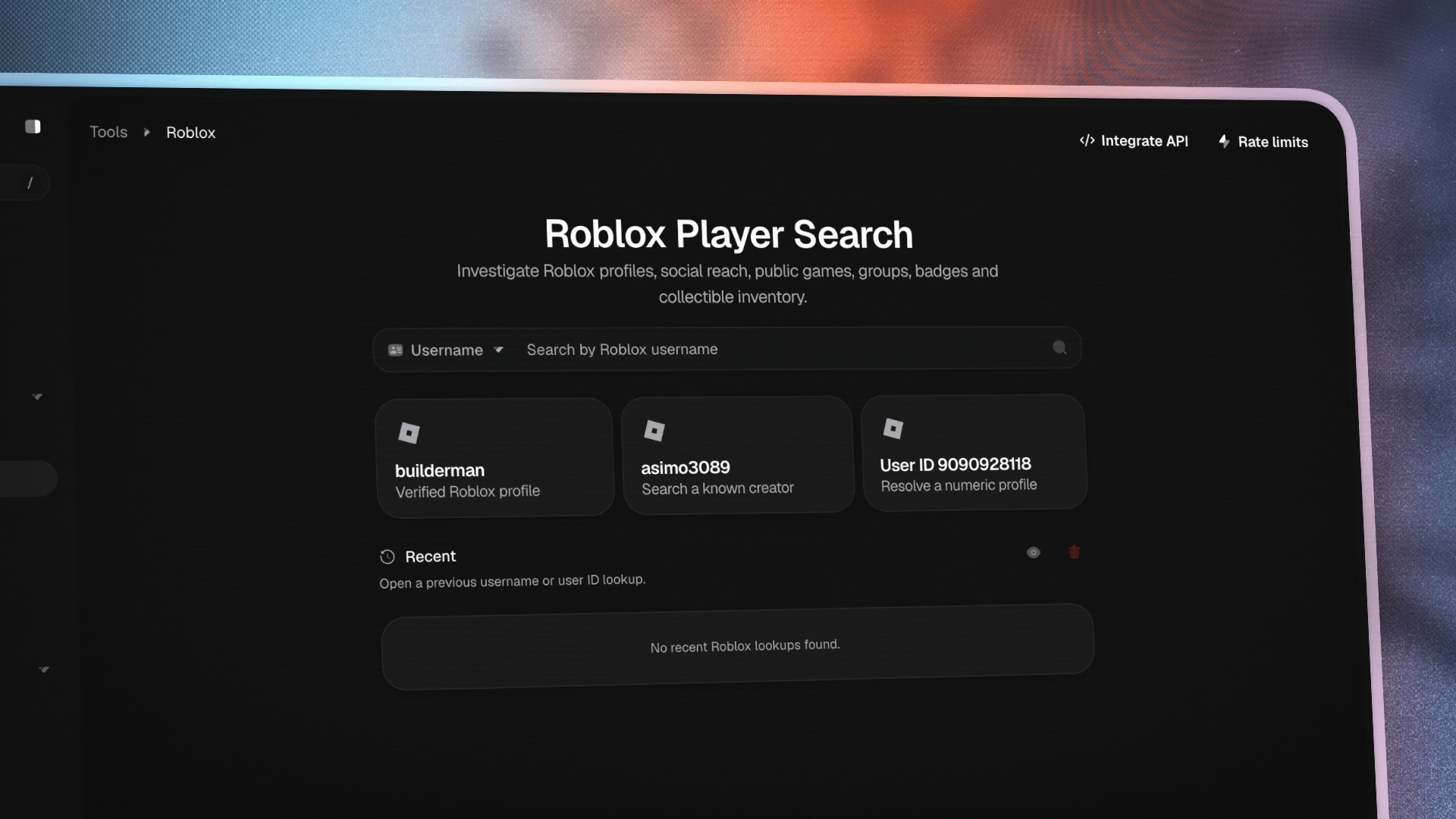Click the Recent history clock icon
The width and height of the screenshot is (1456, 819).
[388, 557]
